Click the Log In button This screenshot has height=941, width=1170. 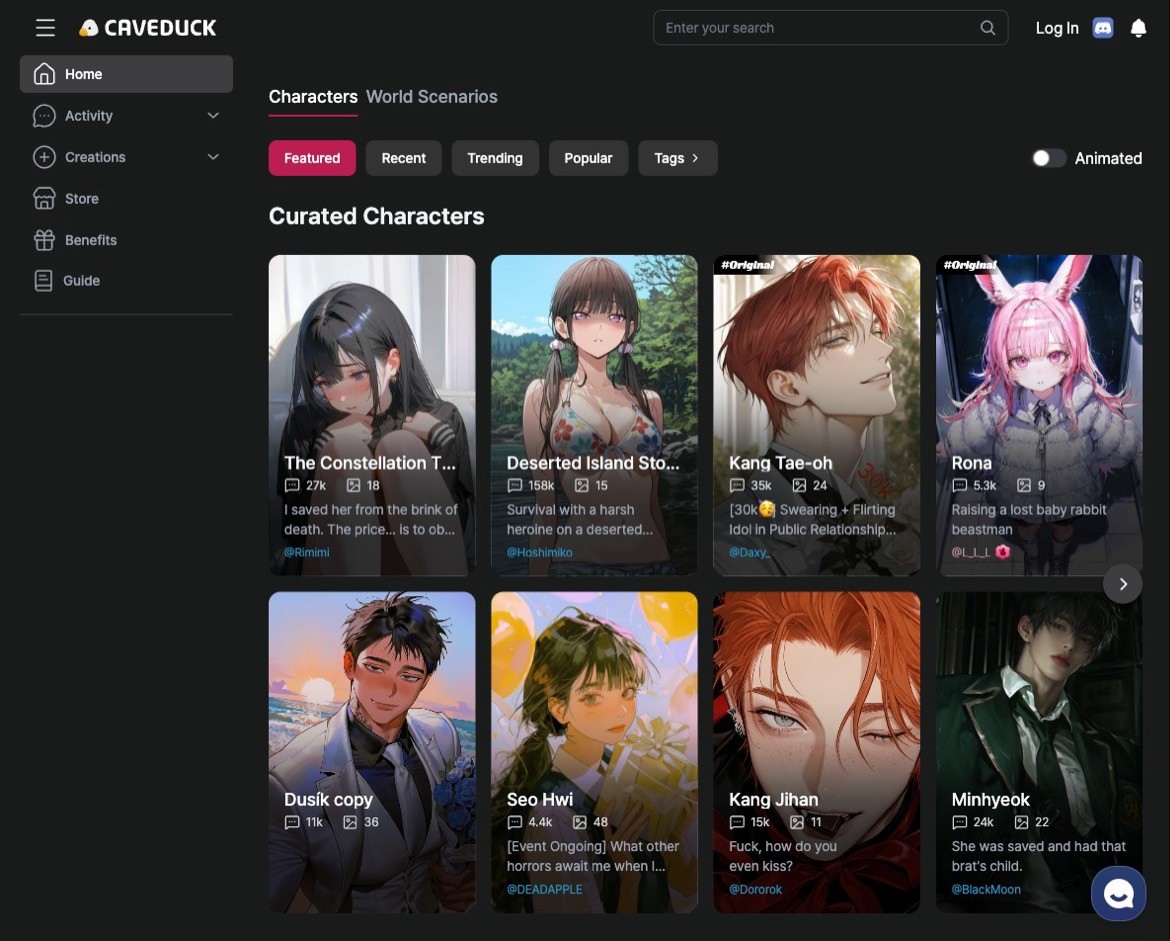pos(1056,28)
